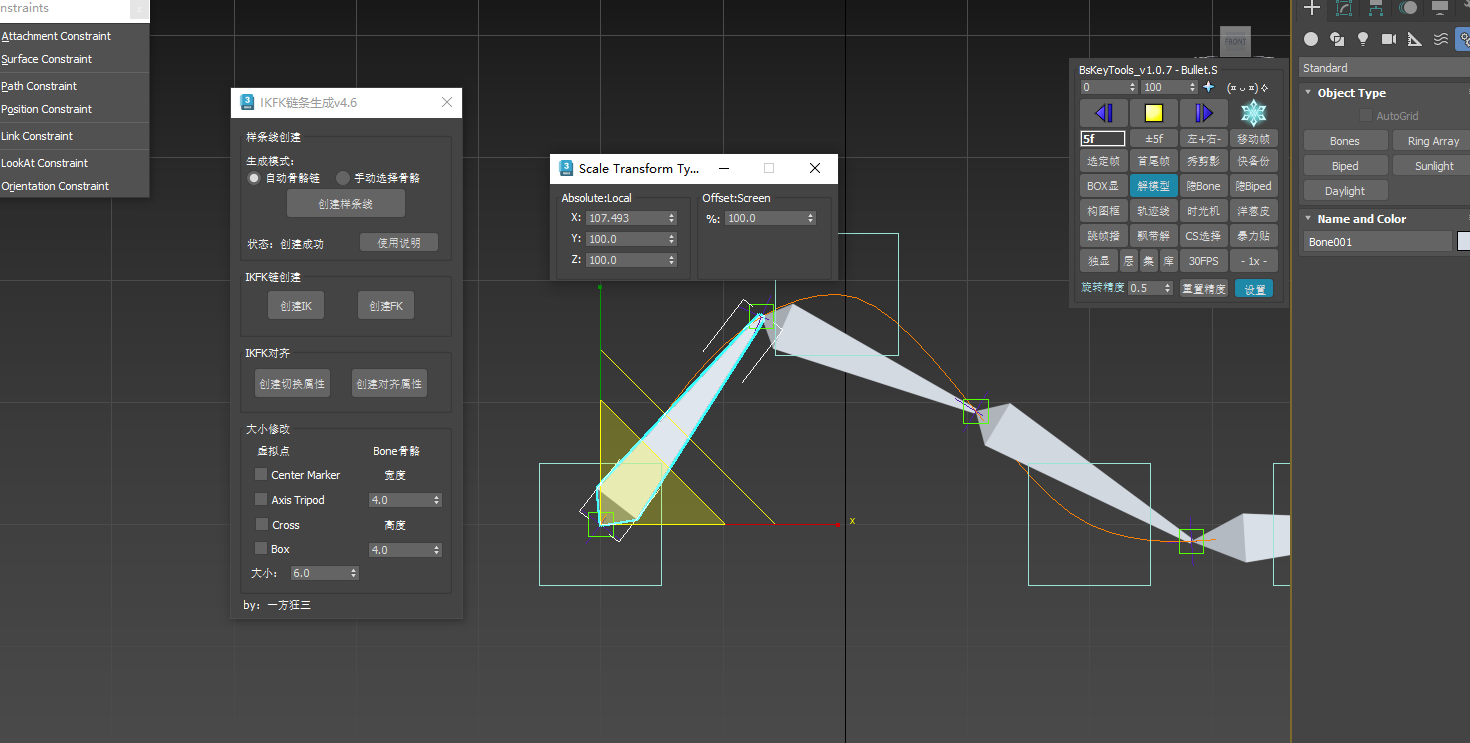This screenshot has height=743, width=1470.
Task: Click the snowflake icon in BsKeyTools
Action: [1253, 113]
